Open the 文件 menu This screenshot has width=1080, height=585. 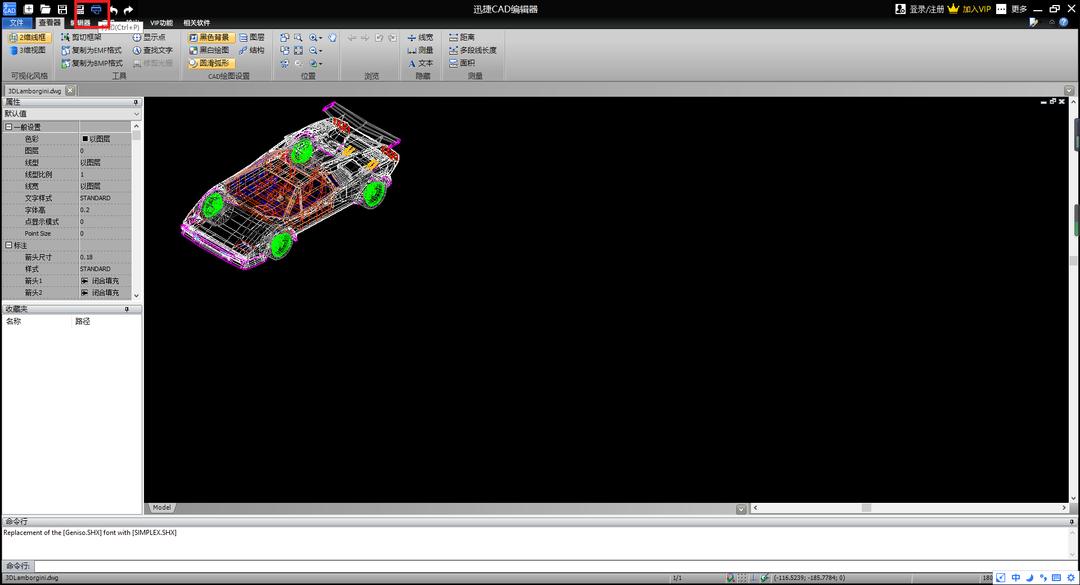16,22
